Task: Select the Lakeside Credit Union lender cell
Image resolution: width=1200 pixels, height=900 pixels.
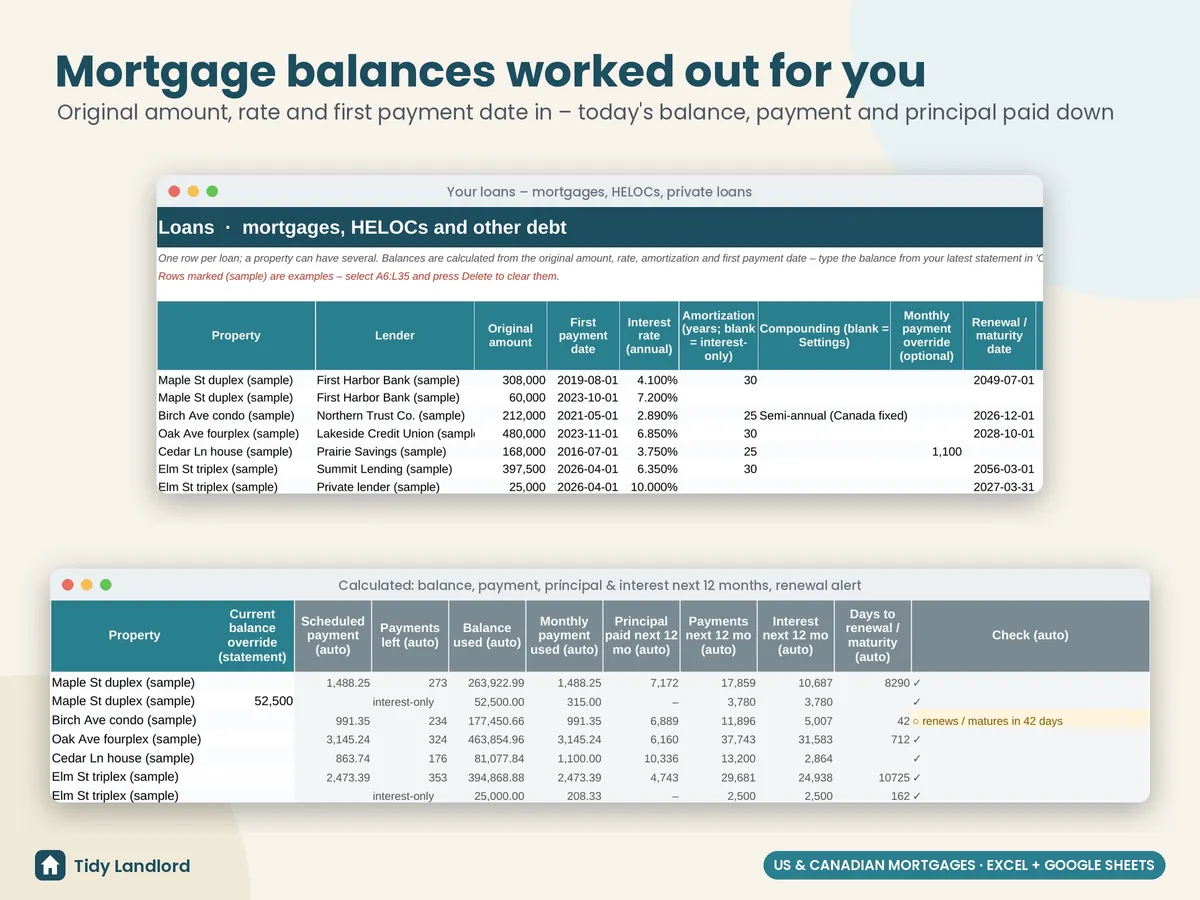Action: pyautogui.click(x=395, y=434)
